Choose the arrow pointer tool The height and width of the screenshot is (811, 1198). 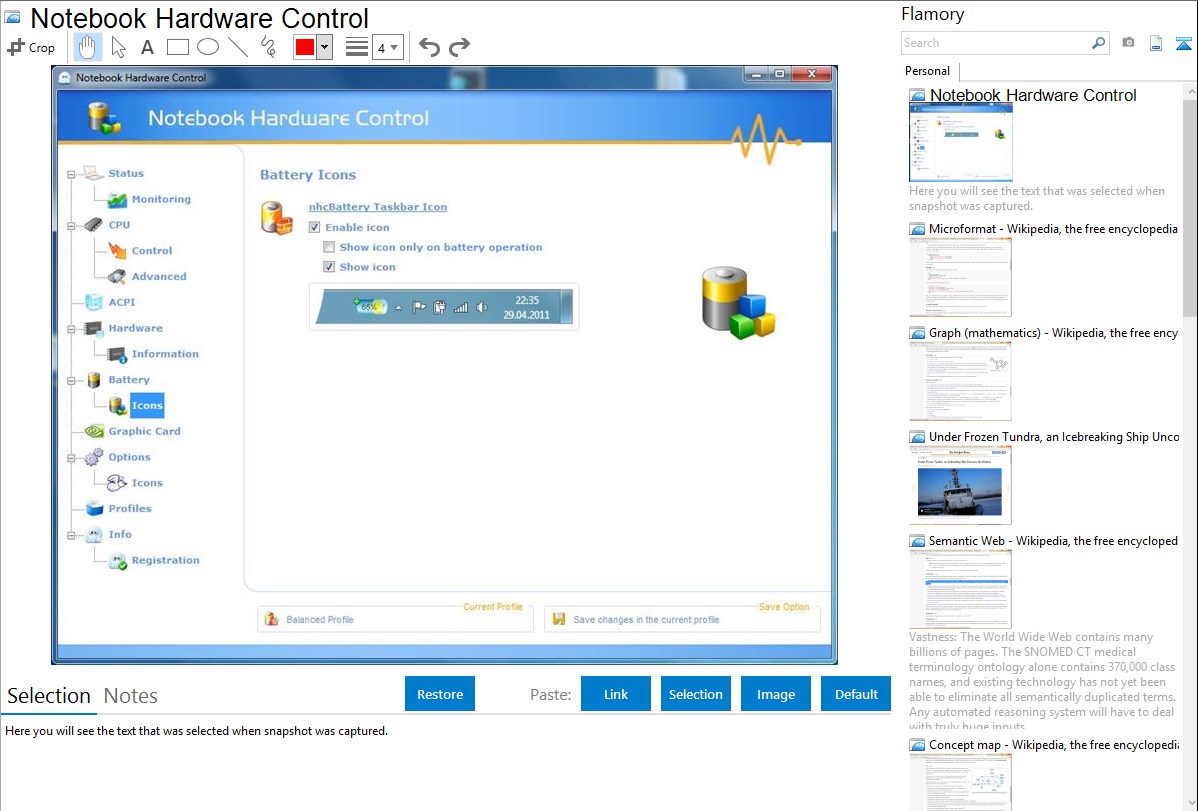point(118,47)
